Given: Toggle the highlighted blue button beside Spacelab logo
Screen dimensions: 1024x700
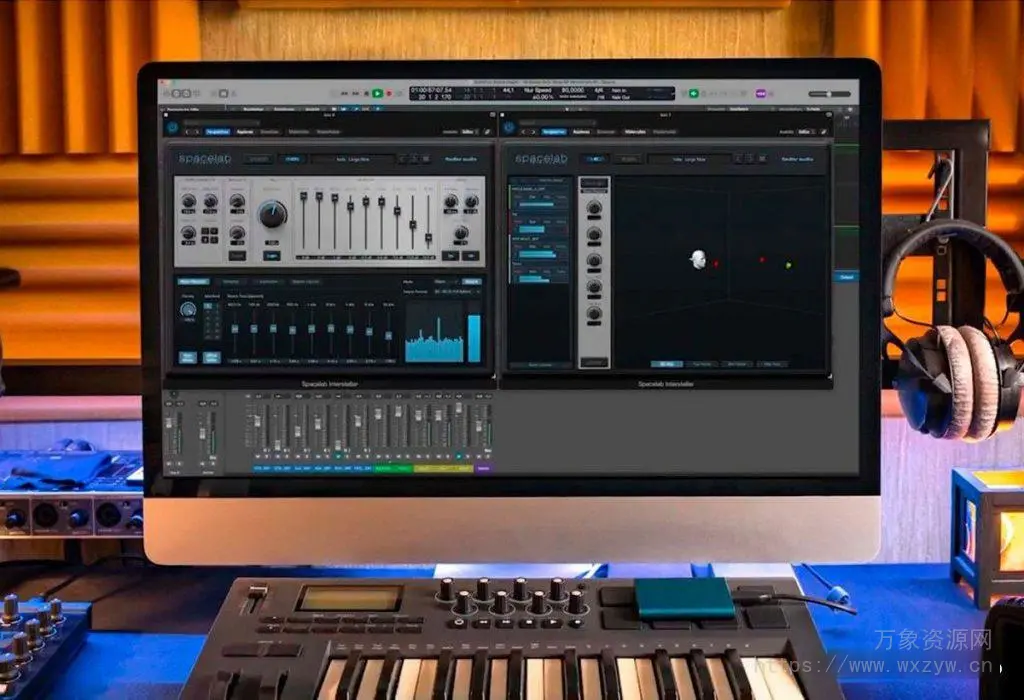Looking at the screenshot, I should pyautogui.click(x=292, y=158).
